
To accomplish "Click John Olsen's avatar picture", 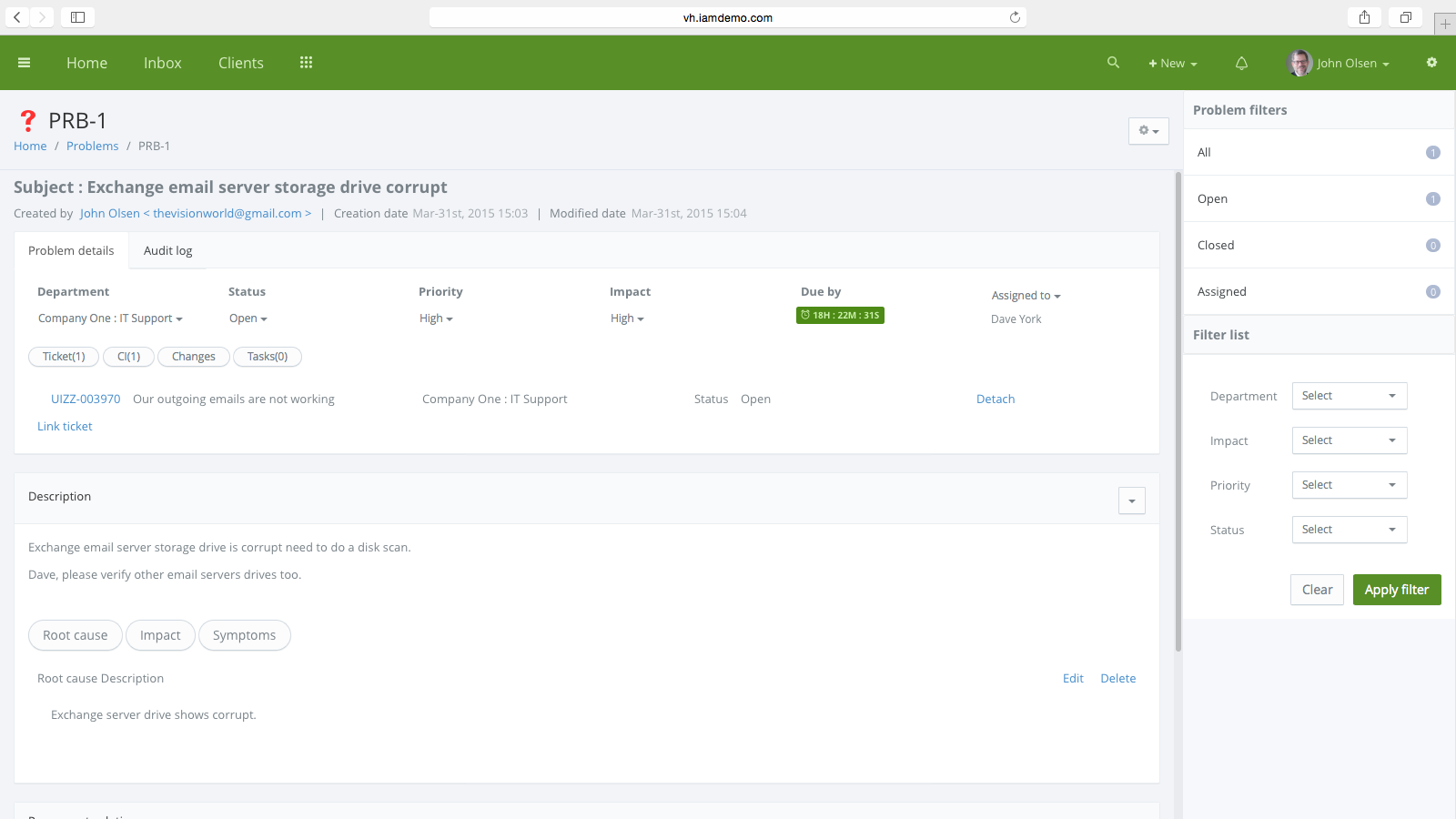I will 1299,63.
